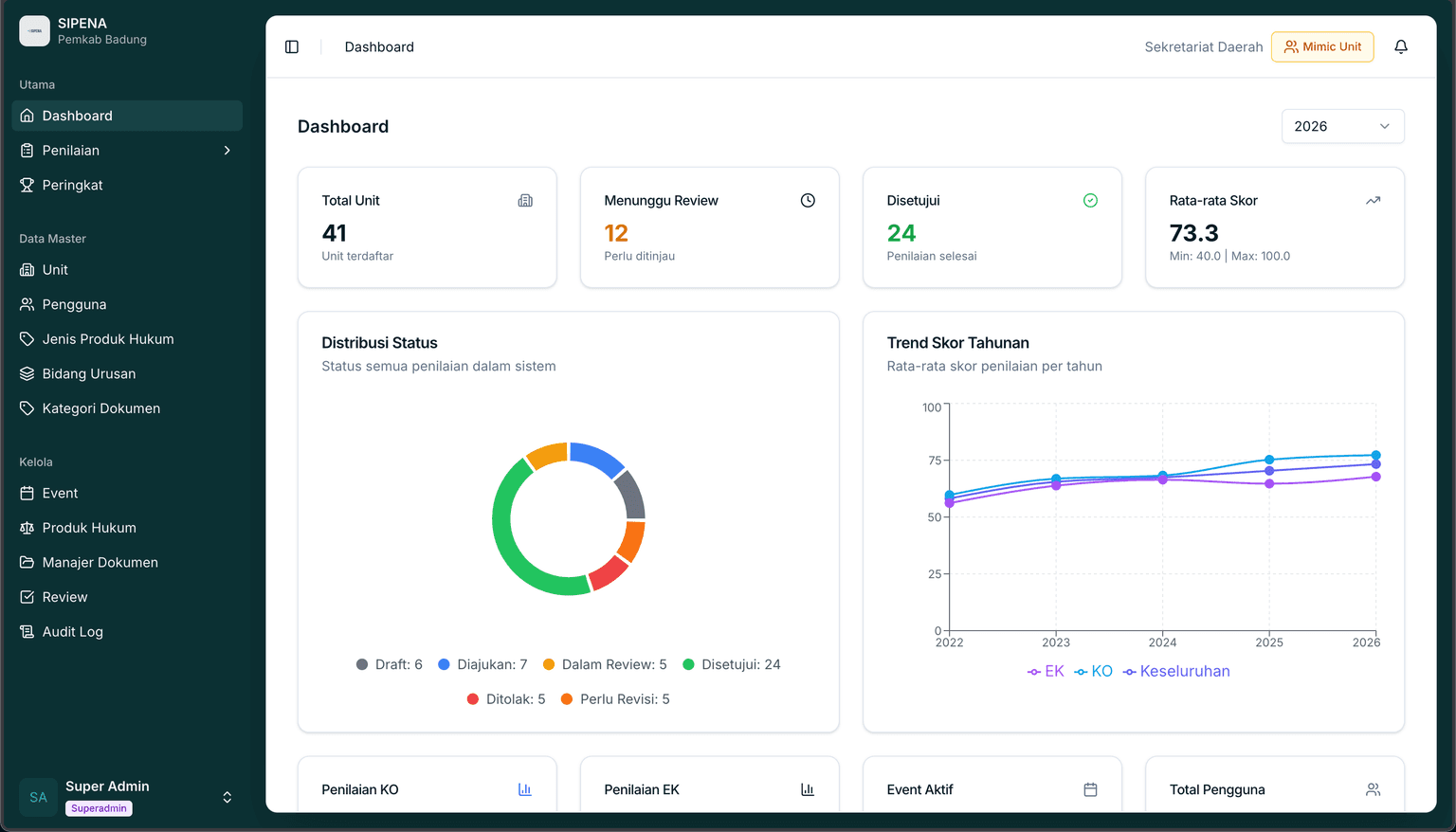Toggle the sidebar collapse icon

point(292,46)
